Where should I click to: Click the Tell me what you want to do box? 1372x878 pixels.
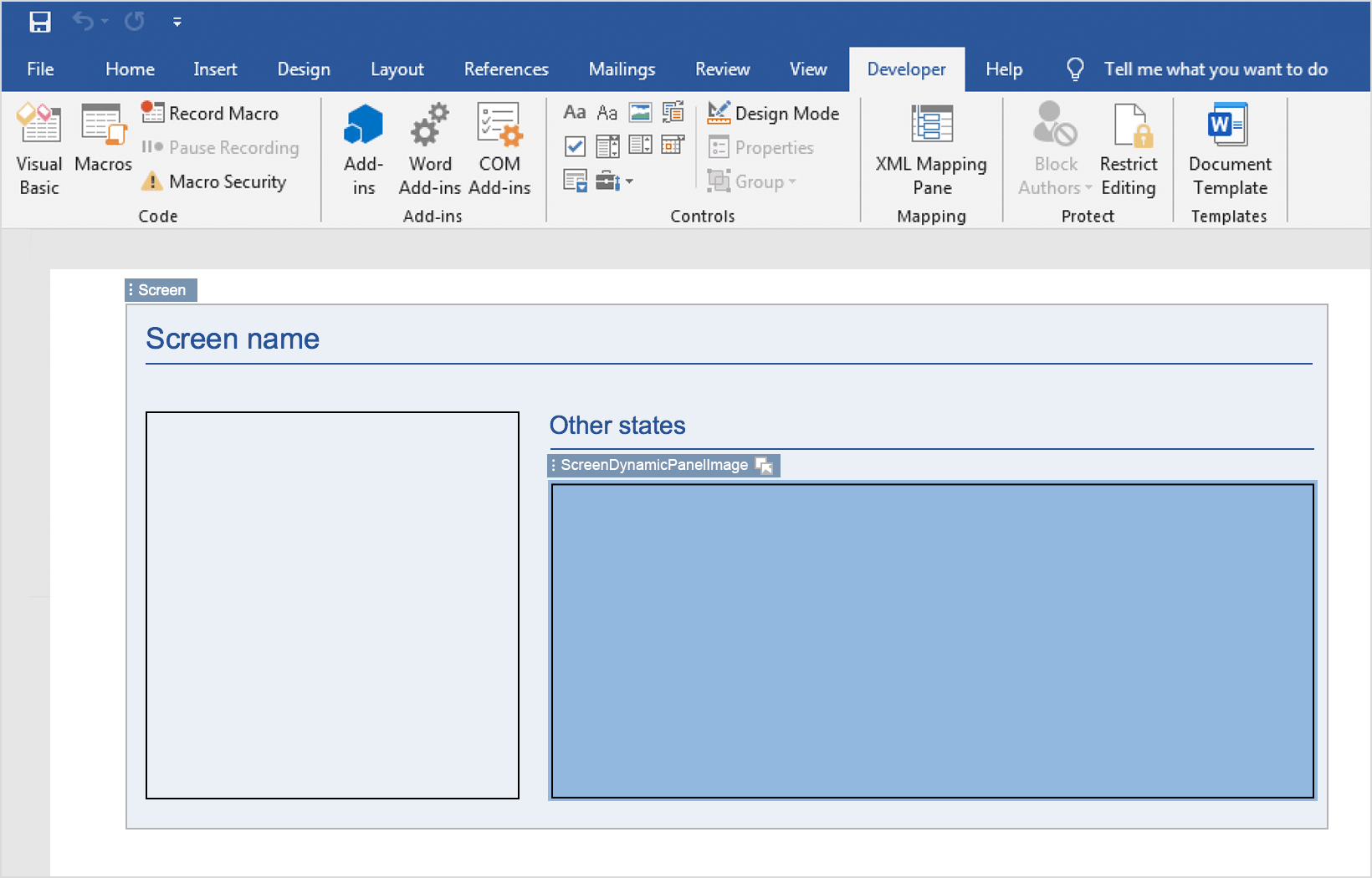(x=1216, y=69)
